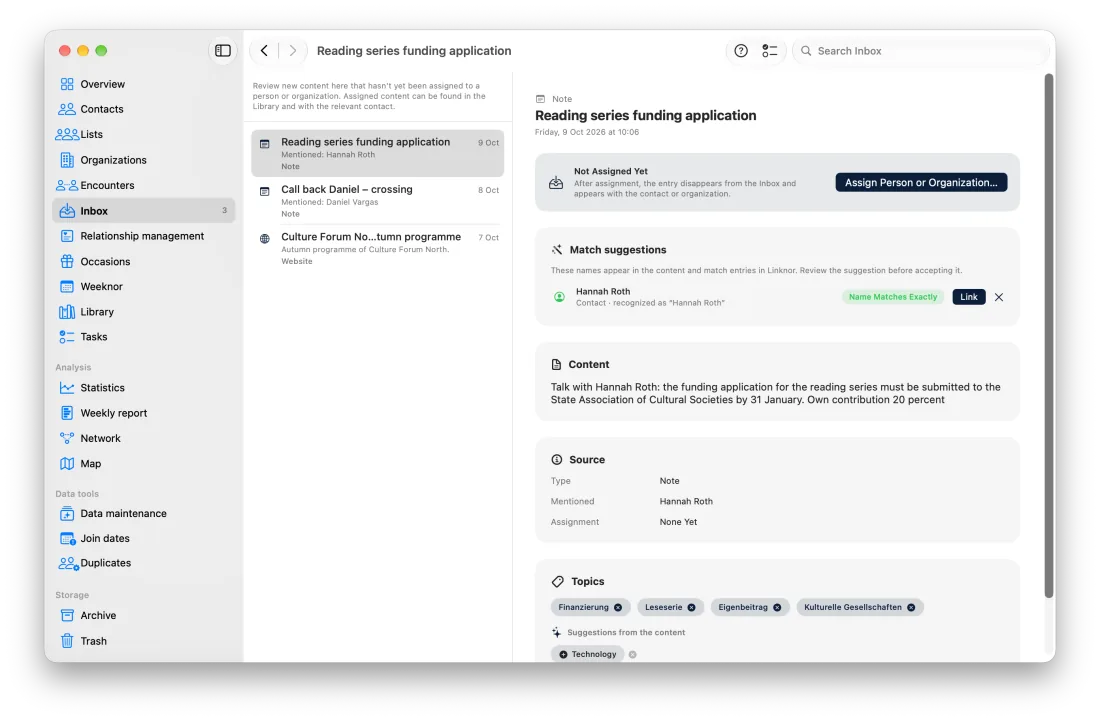Open the Map icon in sidebar

tap(67, 464)
